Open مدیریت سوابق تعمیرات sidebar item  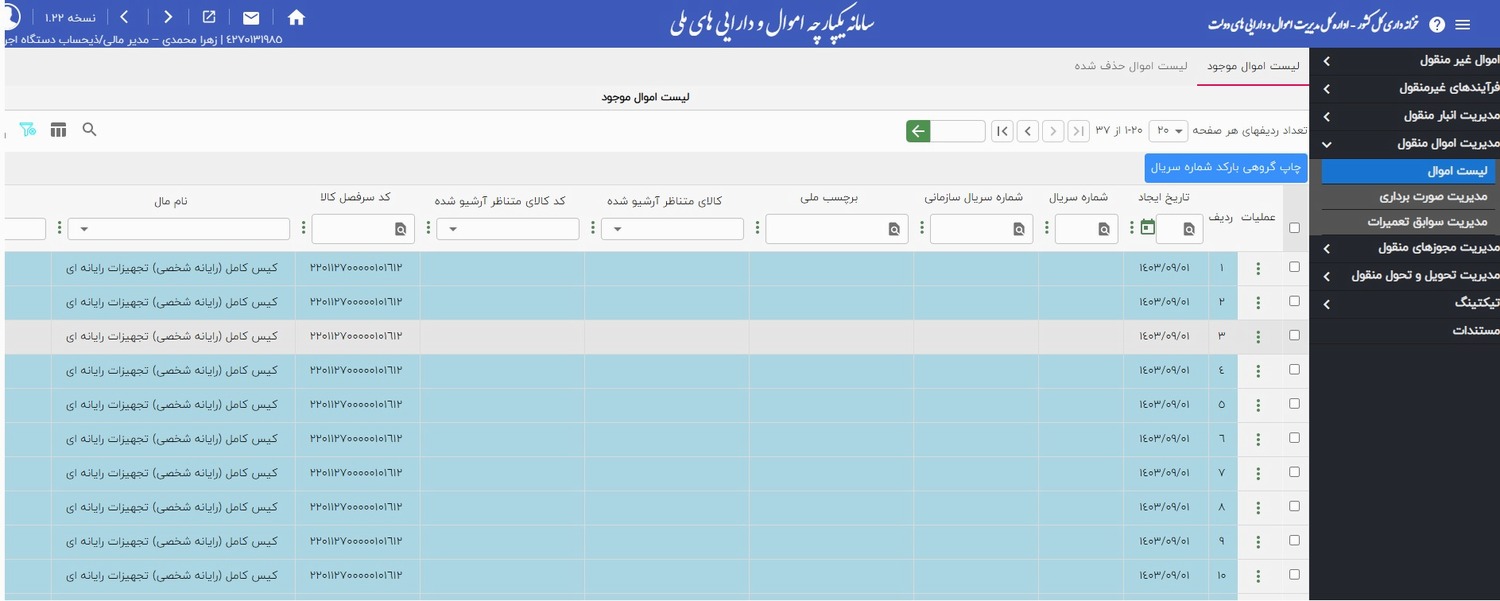tap(1409, 222)
